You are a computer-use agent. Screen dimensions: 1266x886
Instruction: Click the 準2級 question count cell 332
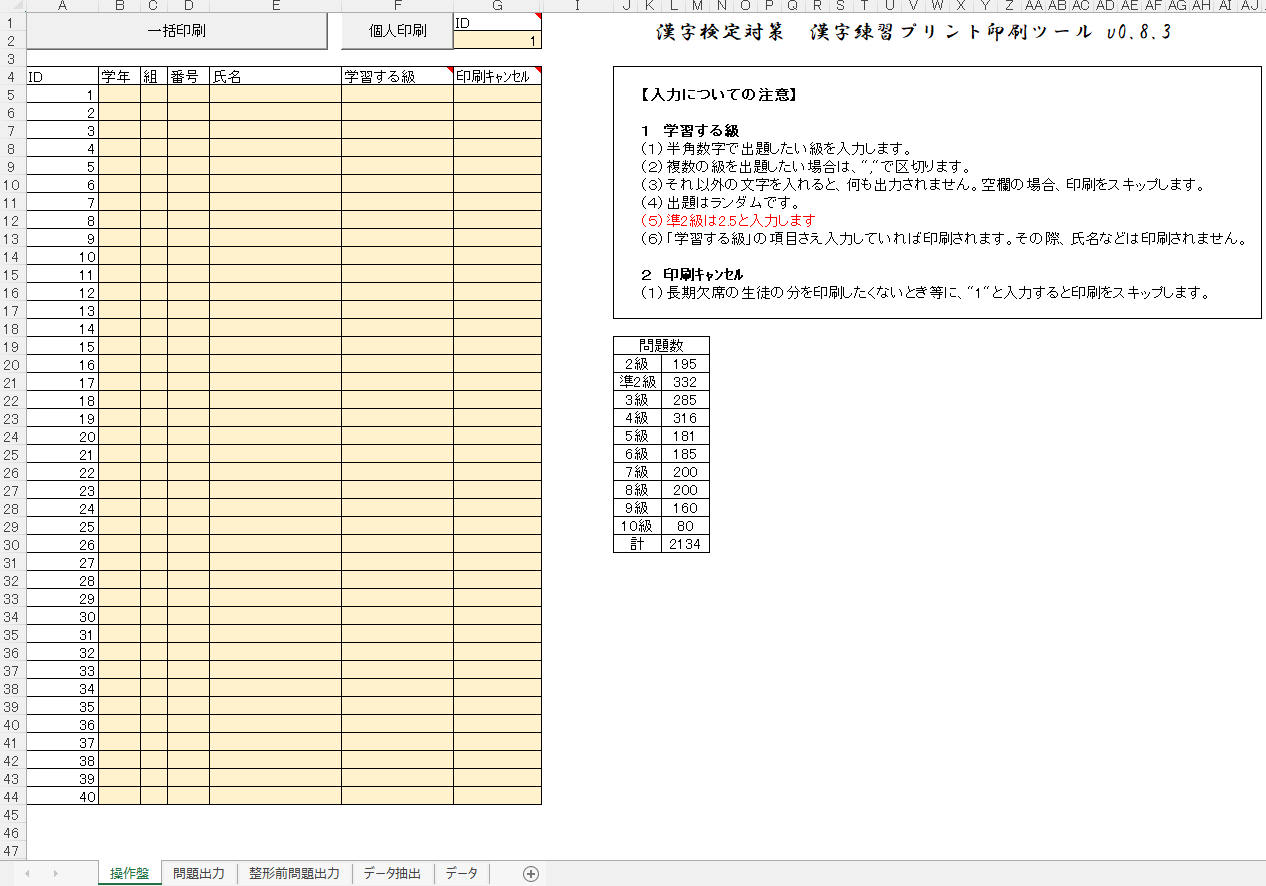click(685, 382)
